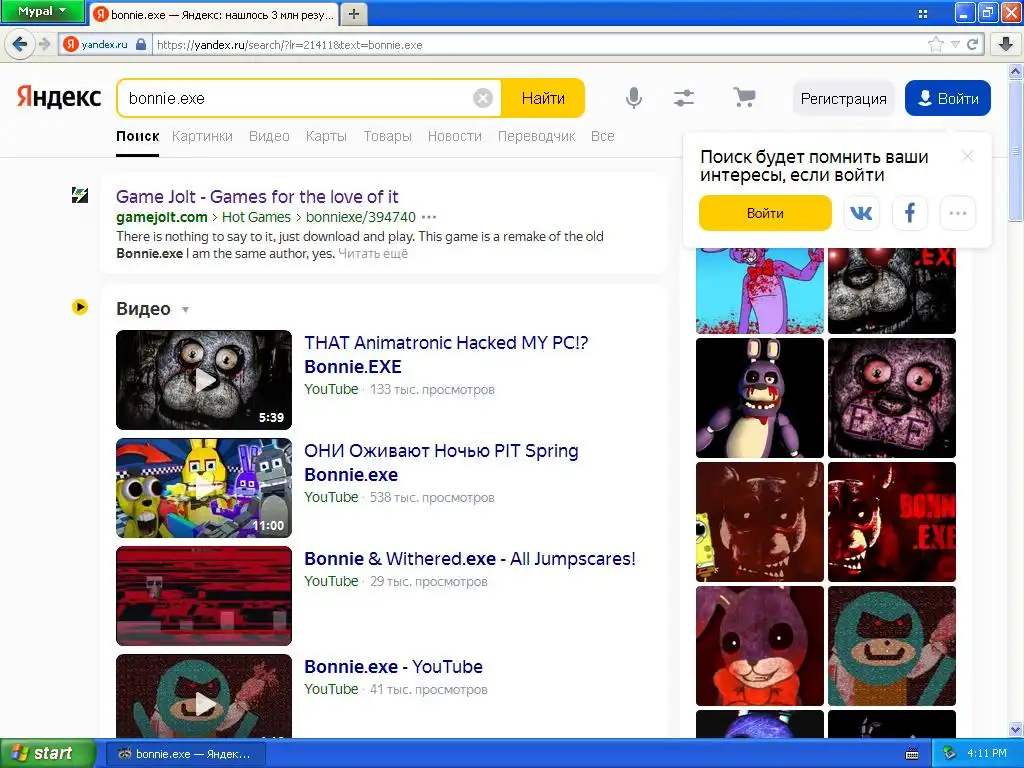Open search settings sliders icon

click(x=684, y=98)
